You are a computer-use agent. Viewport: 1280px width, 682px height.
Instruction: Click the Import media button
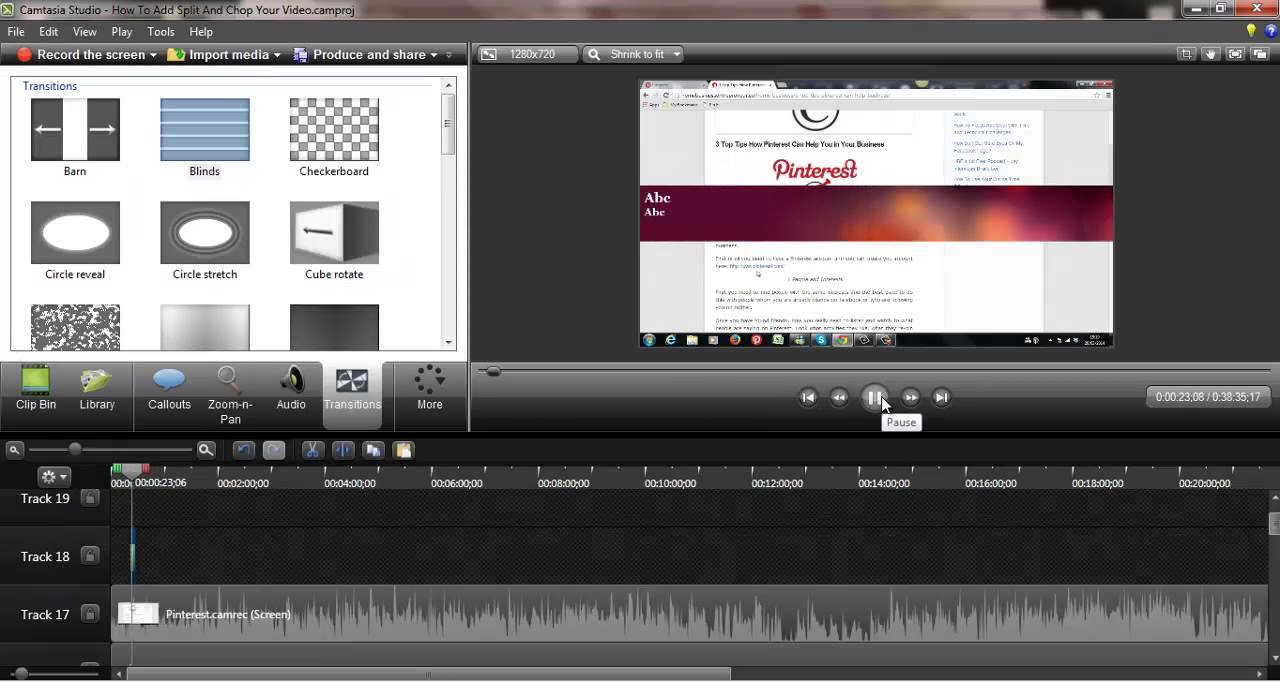click(219, 55)
